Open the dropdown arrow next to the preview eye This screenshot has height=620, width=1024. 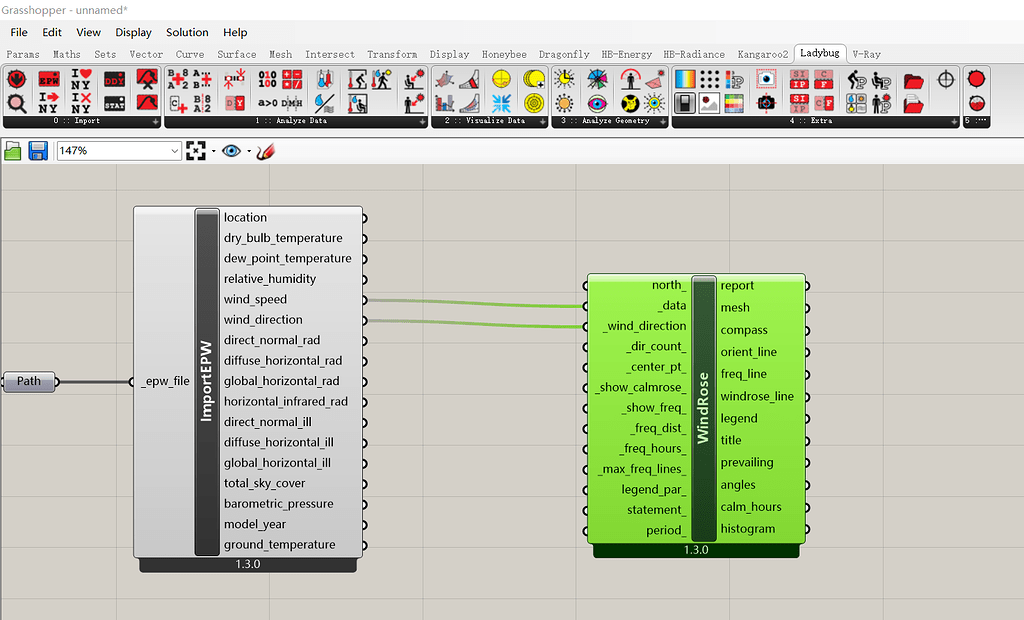click(248, 152)
